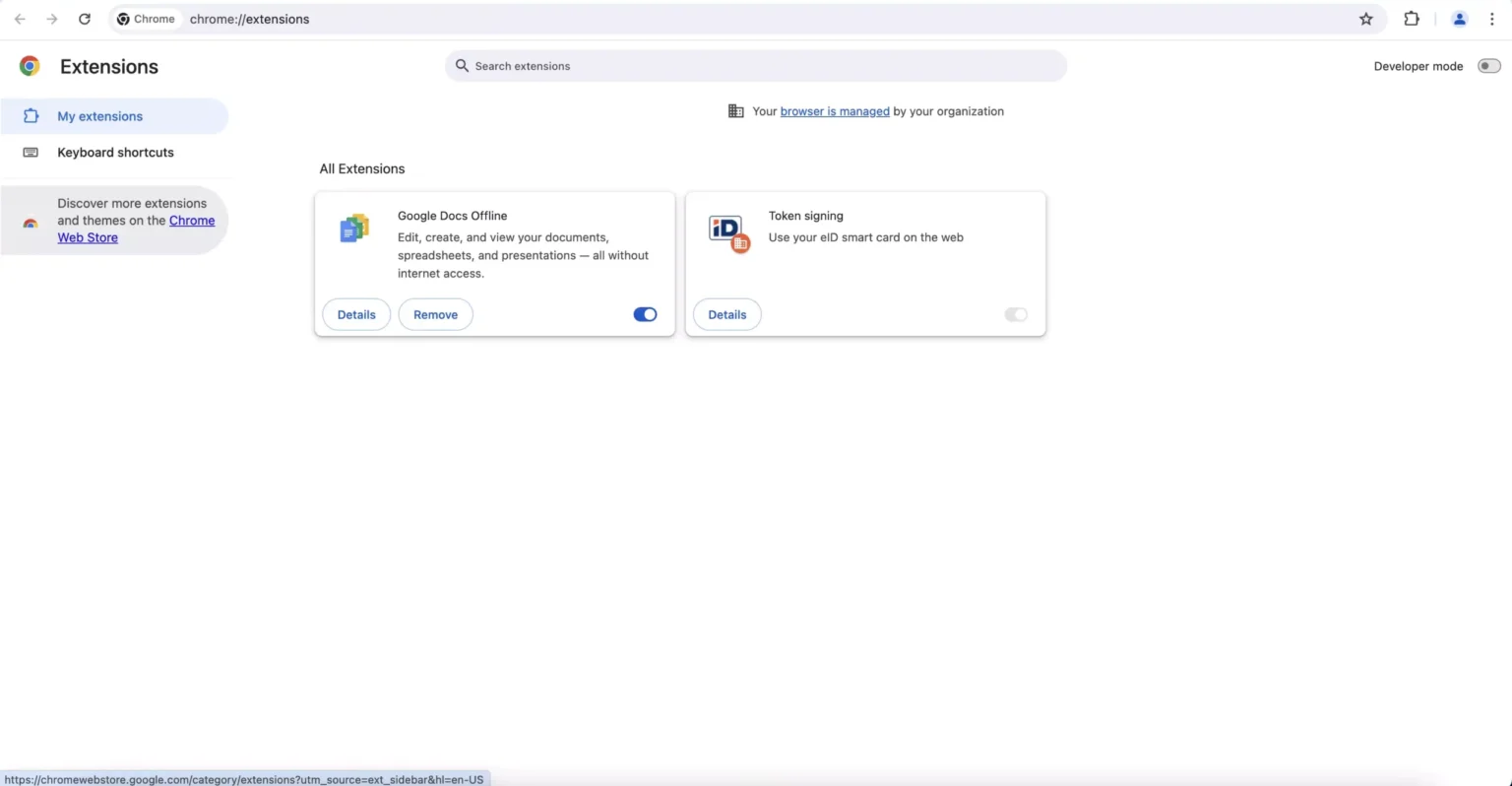Open the profile avatar menu
Screen dimensions: 1512x786
click(x=1460, y=19)
